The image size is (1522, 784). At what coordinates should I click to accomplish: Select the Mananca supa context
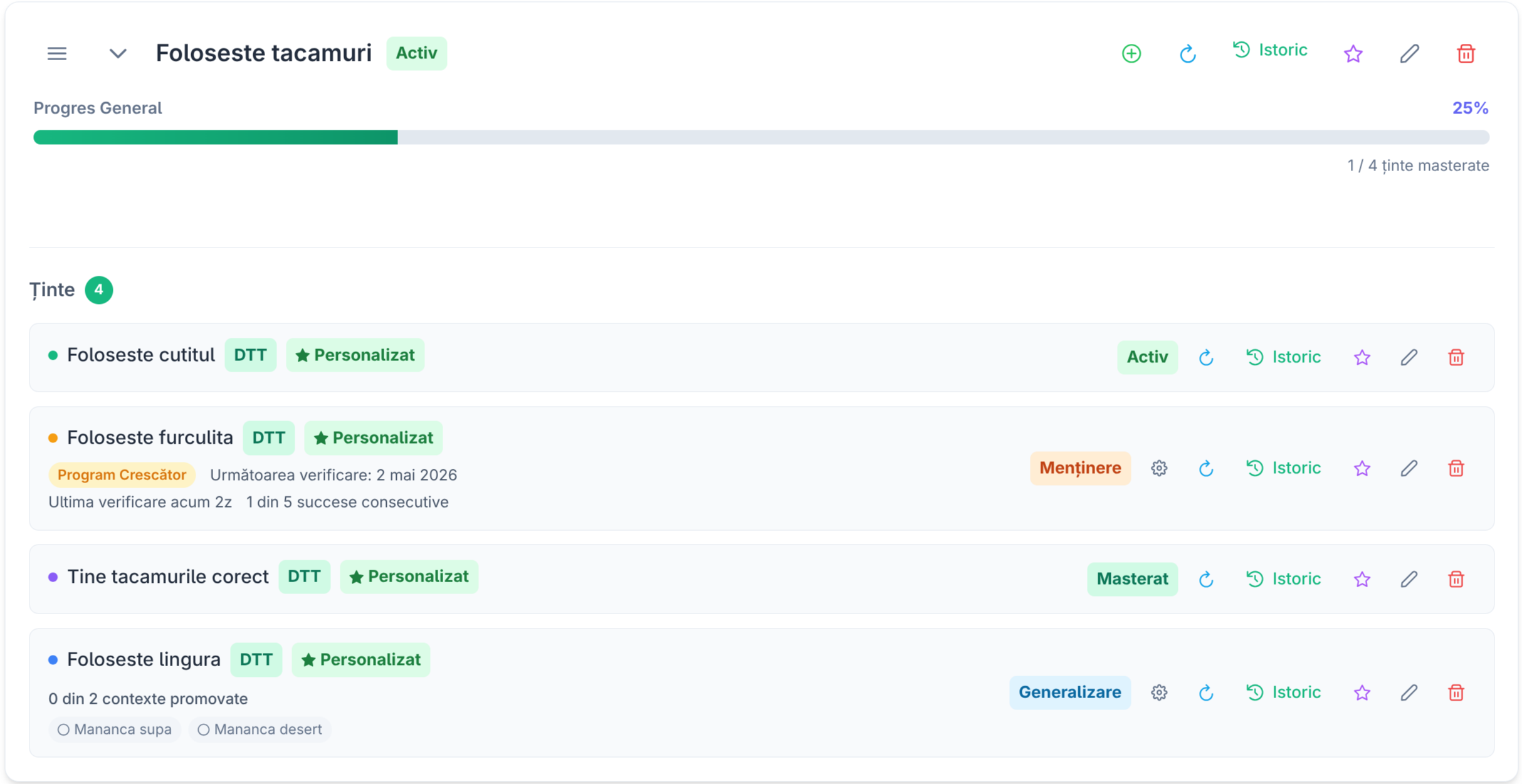tap(115, 729)
